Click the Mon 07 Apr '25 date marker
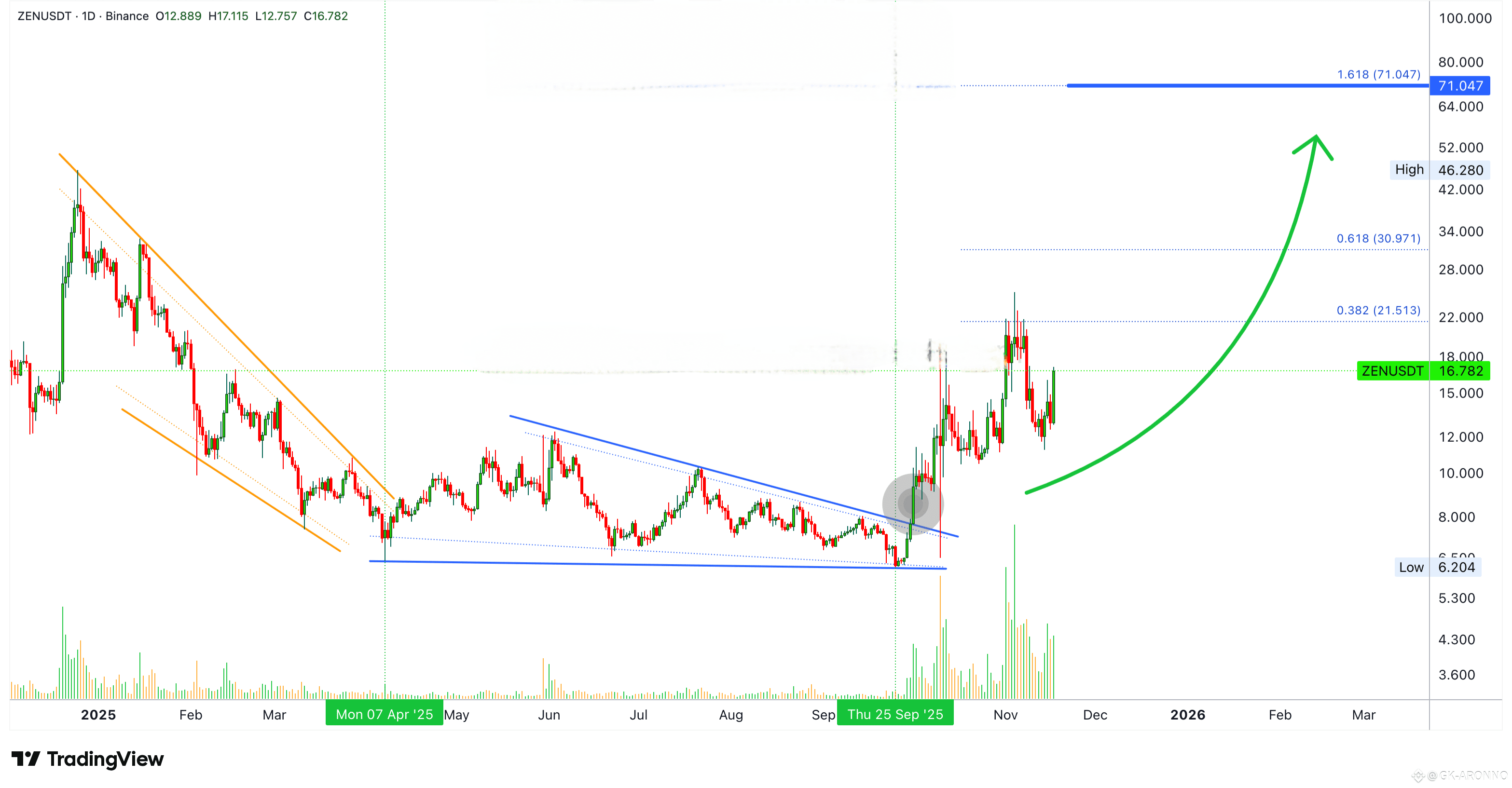This screenshot has width=1512, height=788. pyautogui.click(x=385, y=714)
